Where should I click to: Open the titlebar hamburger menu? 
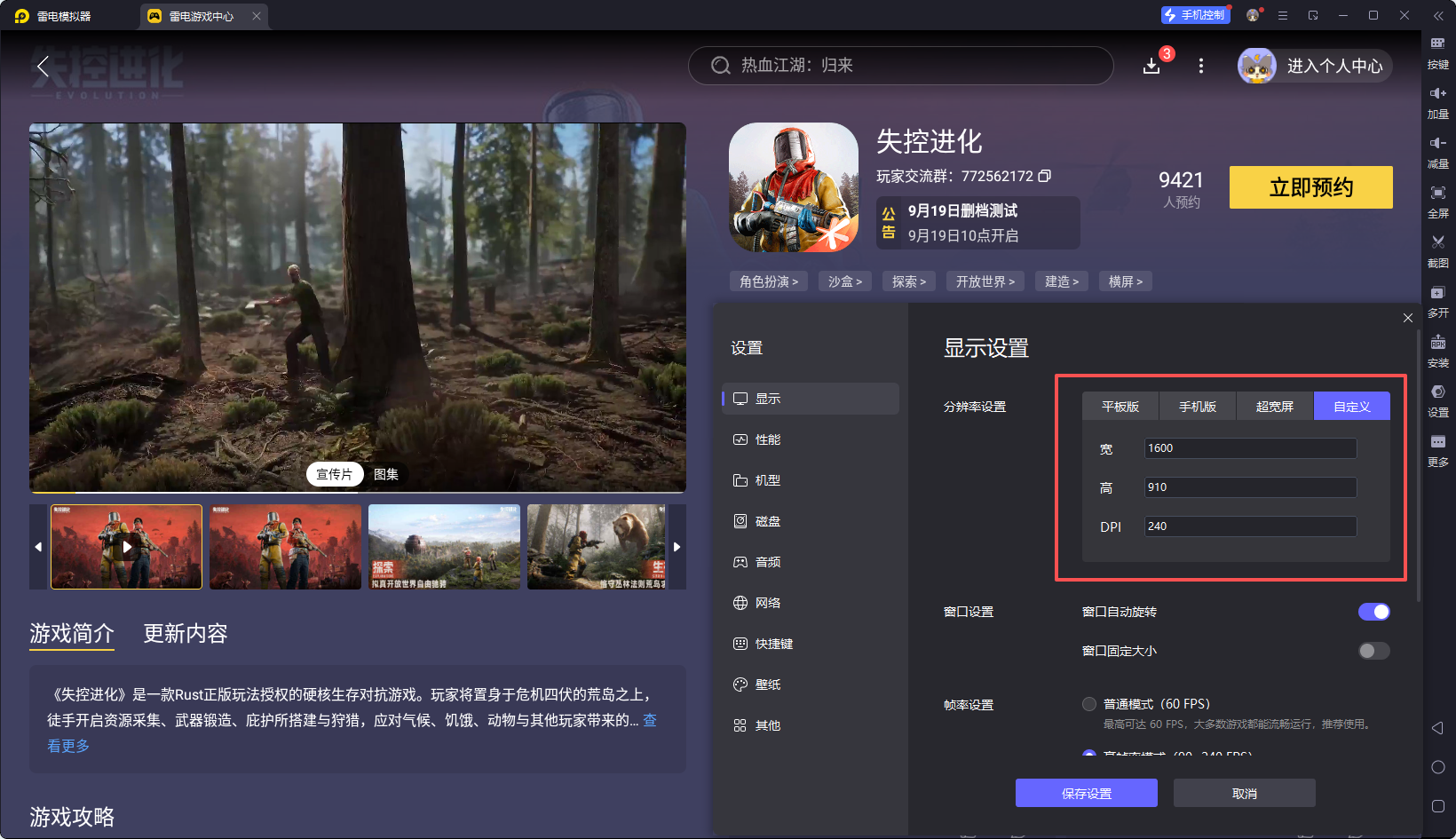pyautogui.click(x=1283, y=15)
